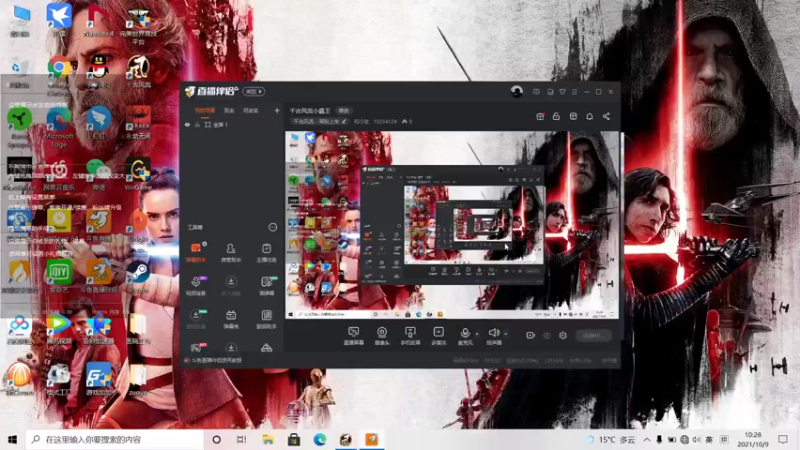Open the hamburger menu in title bar
The width and height of the screenshot is (800, 450).
574,92
